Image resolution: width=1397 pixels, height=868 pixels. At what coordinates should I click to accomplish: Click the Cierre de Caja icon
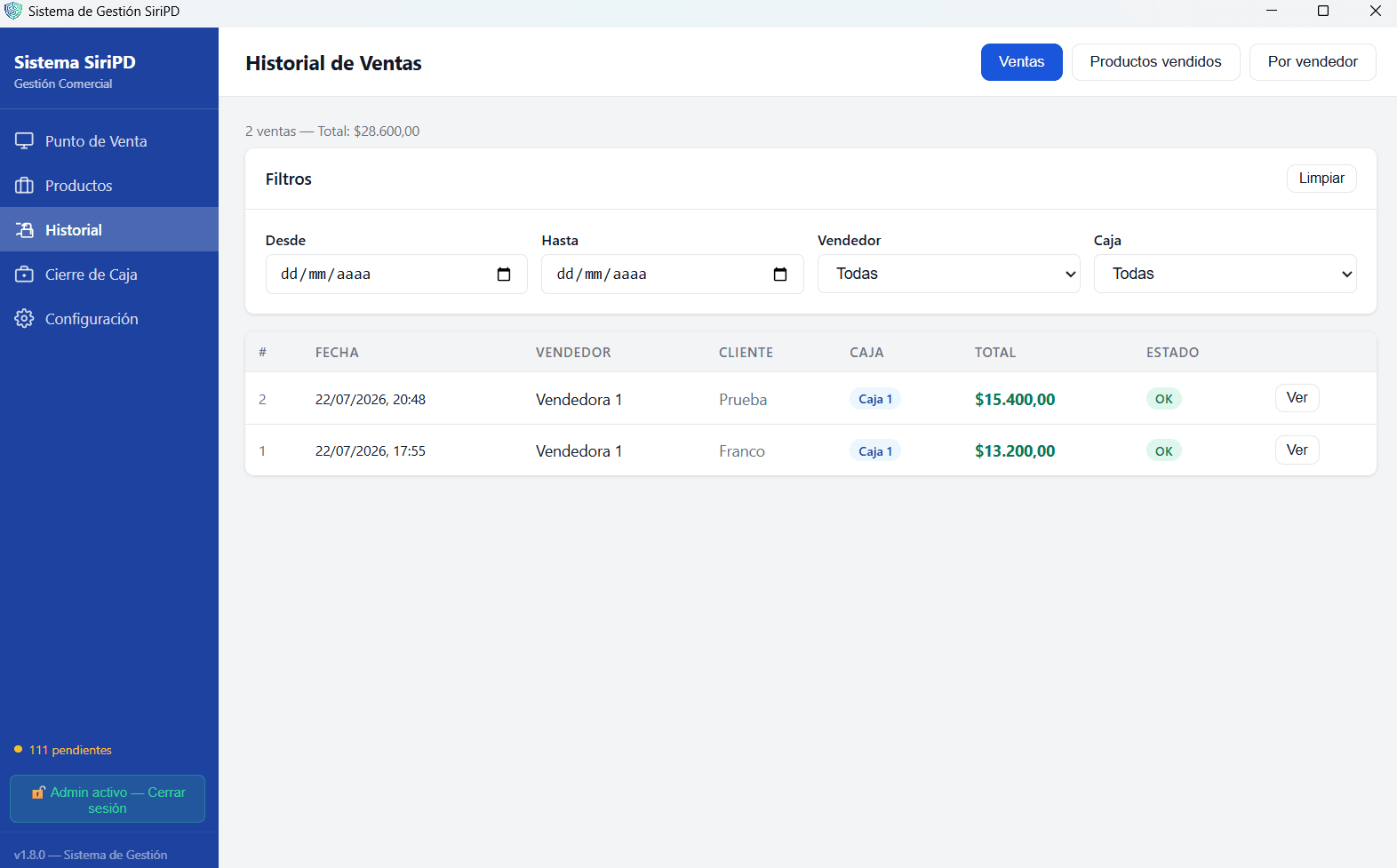pyautogui.click(x=24, y=275)
